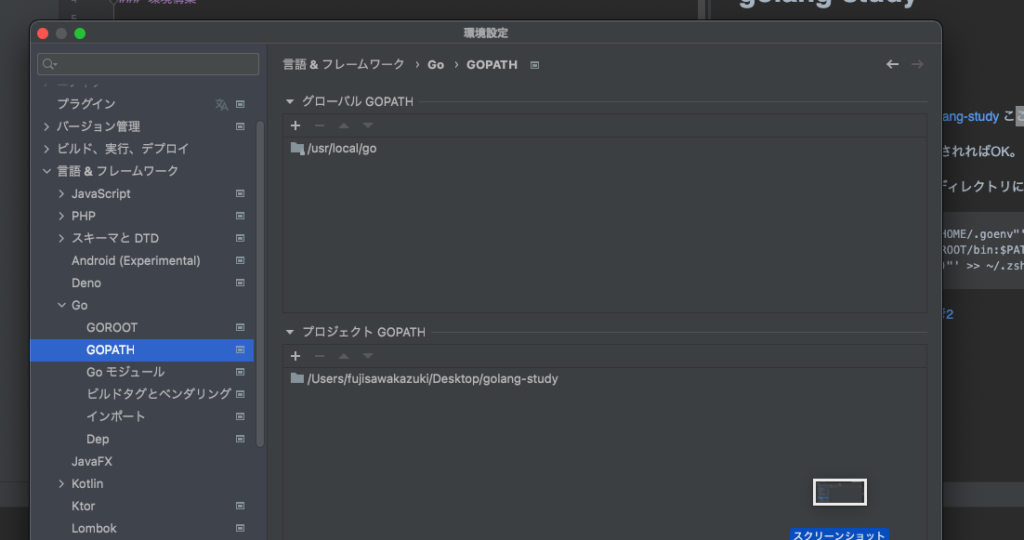Click project icon on Android (Experimental) row
The width and height of the screenshot is (1024, 540).
240,261
